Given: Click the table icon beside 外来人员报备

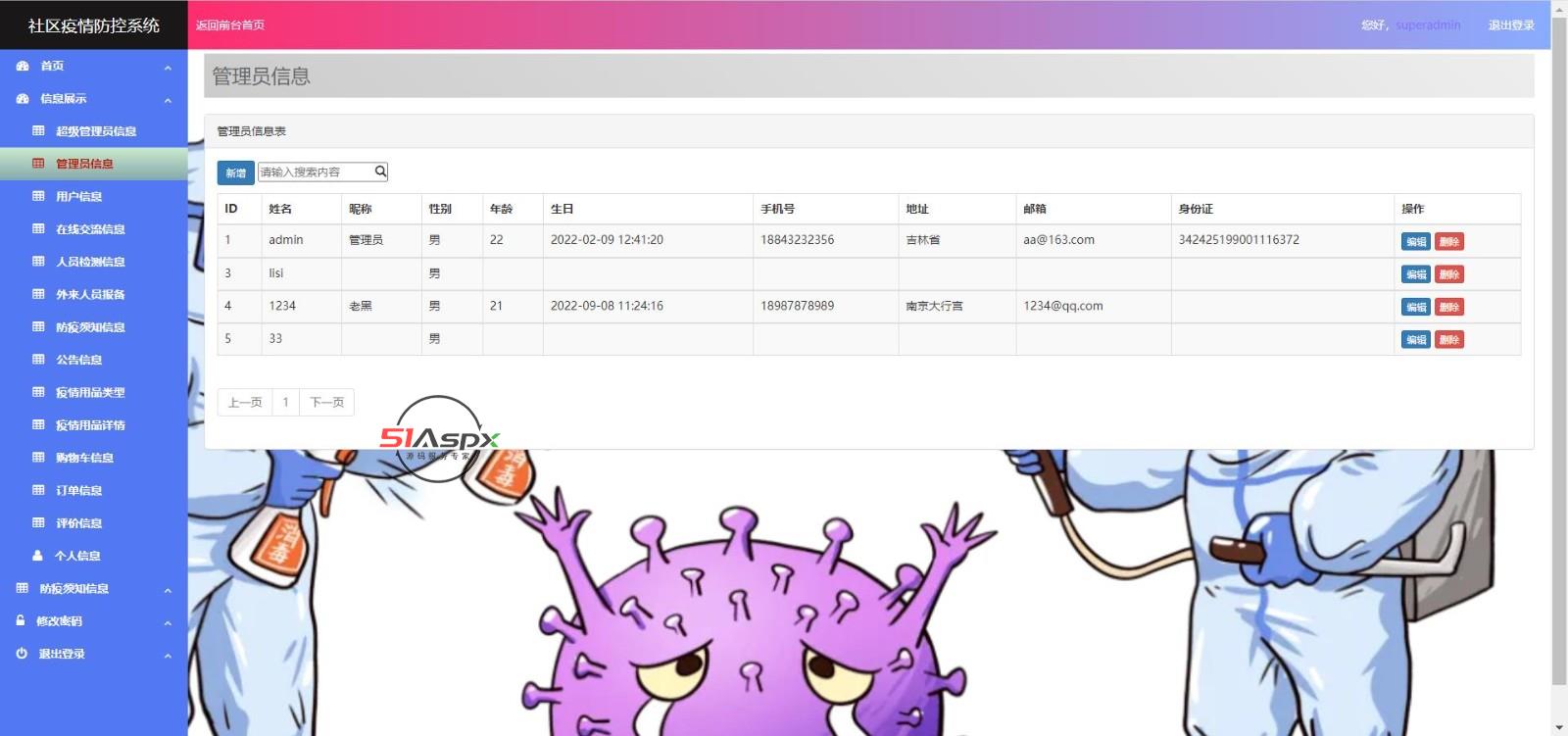Looking at the screenshot, I should pyautogui.click(x=38, y=294).
